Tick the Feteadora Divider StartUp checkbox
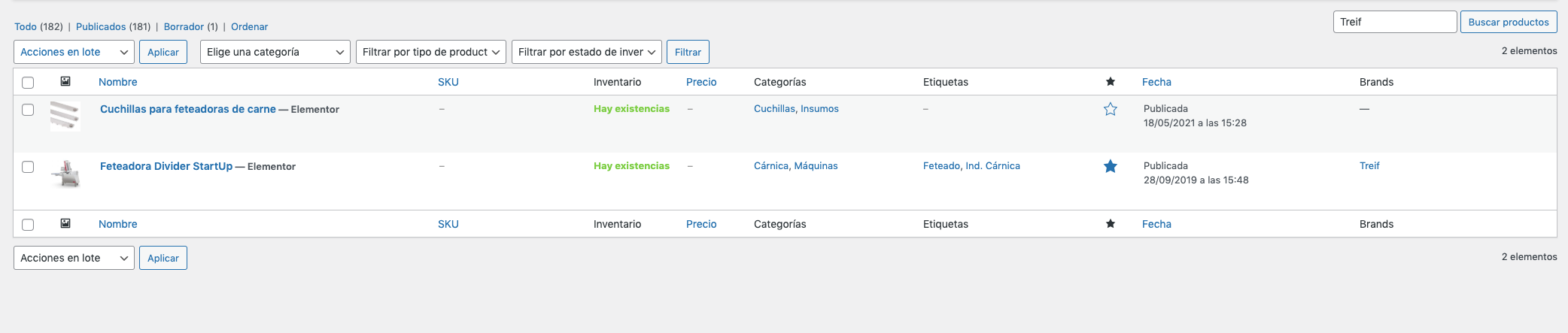Screen dimensions: 1568x333 [x=28, y=167]
